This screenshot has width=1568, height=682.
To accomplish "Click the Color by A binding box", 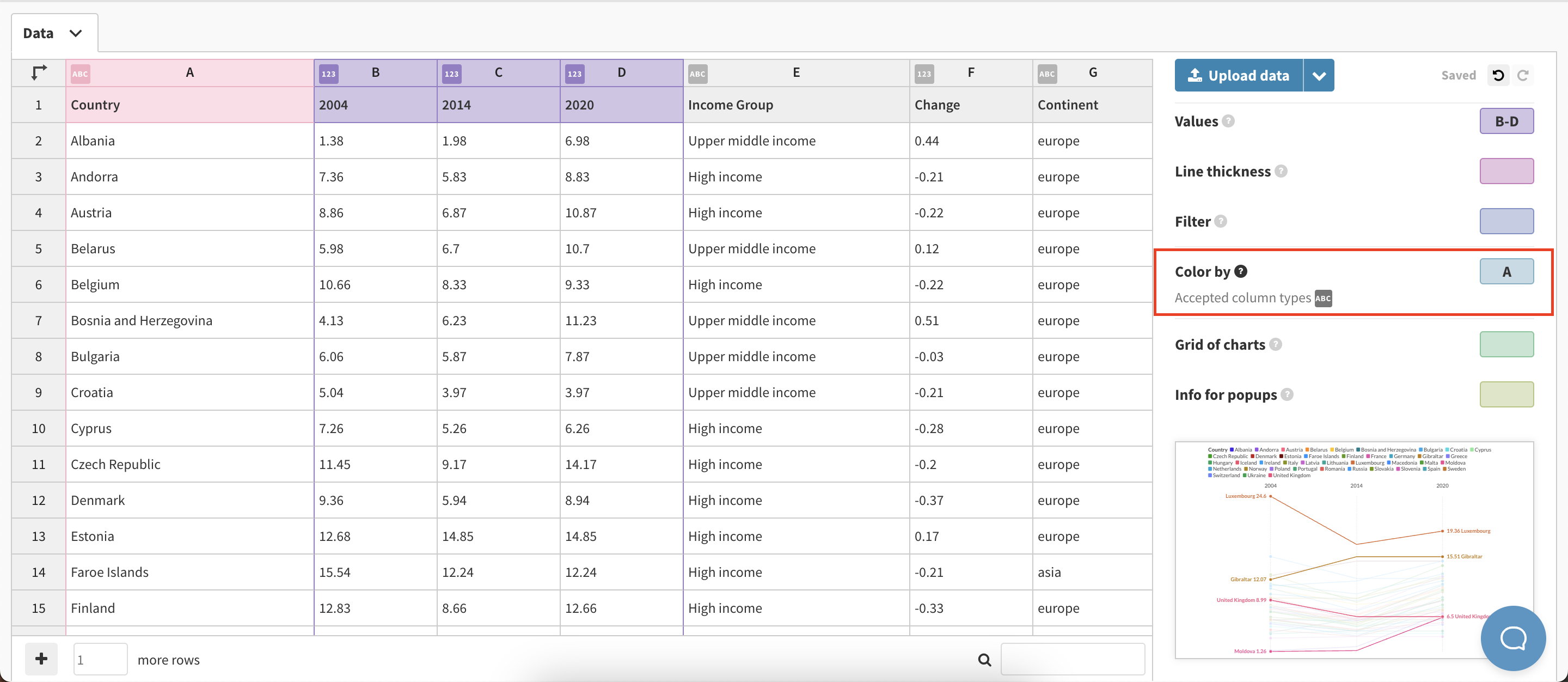I will tap(1506, 271).
